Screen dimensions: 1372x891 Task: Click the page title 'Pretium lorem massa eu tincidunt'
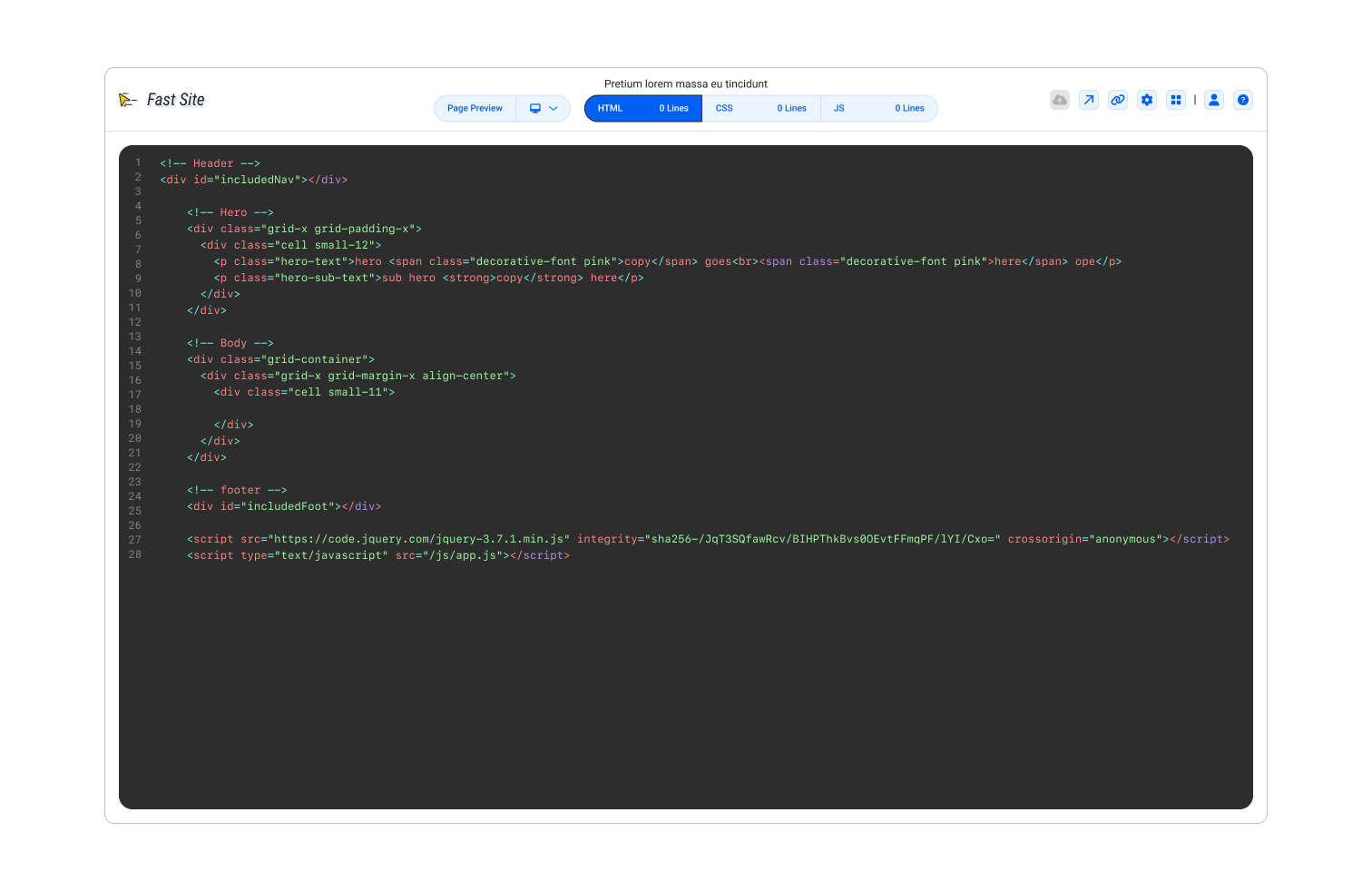coord(686,83)
